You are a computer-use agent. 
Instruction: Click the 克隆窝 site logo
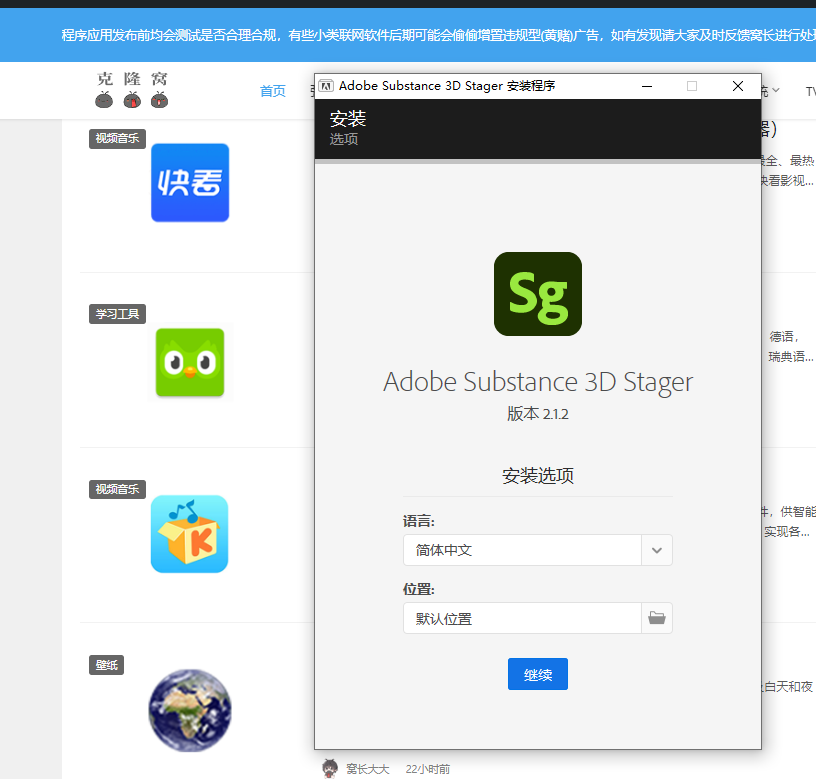pos(132,90)
